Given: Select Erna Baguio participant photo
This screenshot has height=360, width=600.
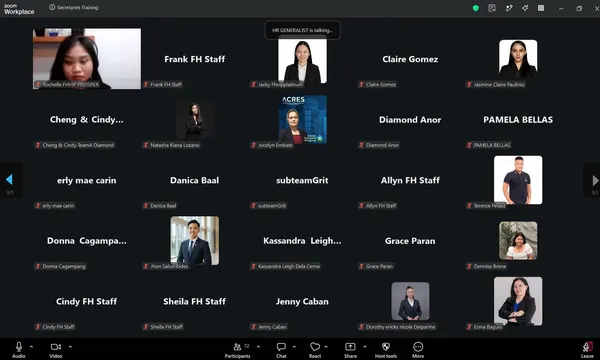Looking at the screenshot, I should point(518,301).
